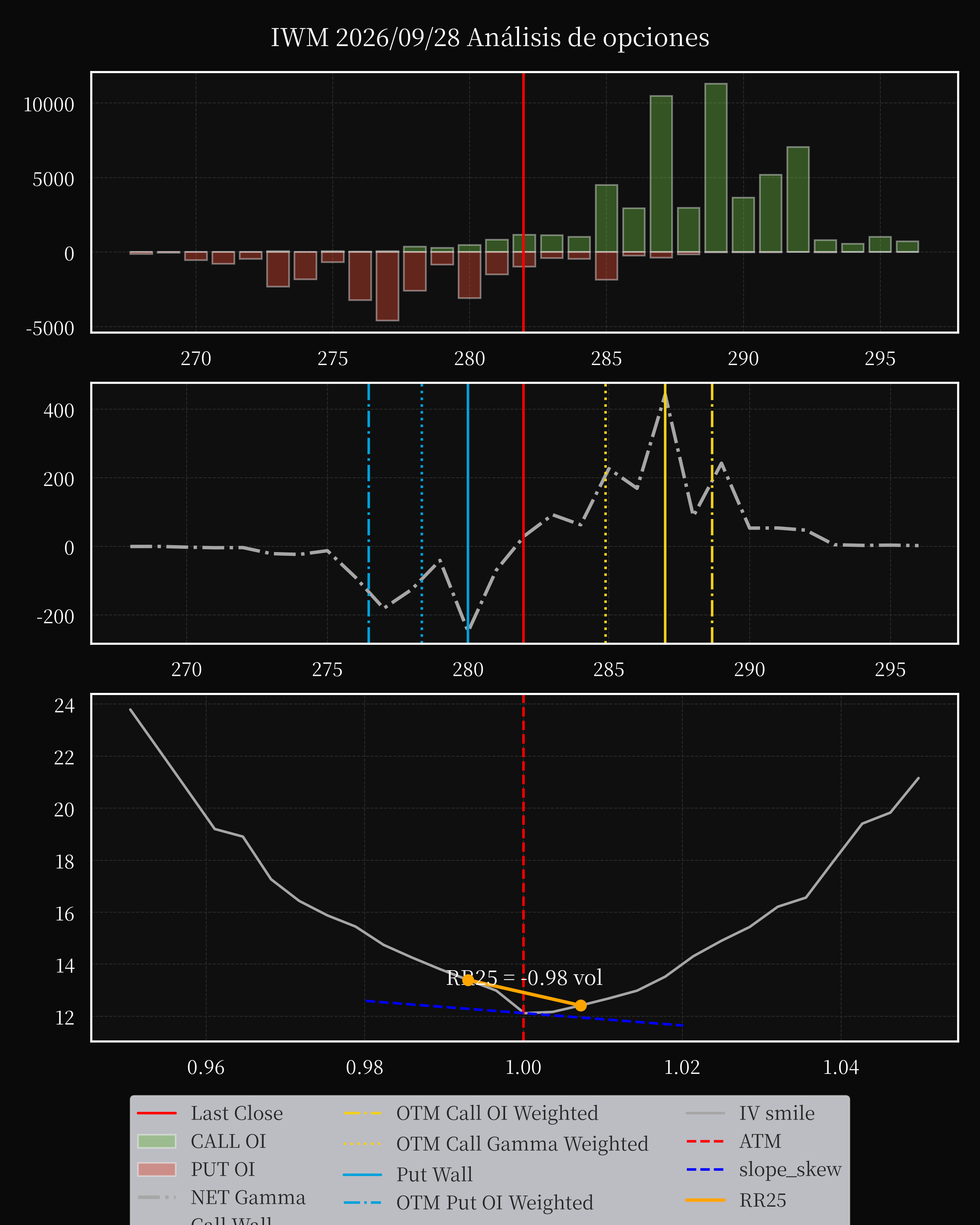The width and height of the screenshot is (980, 1225).
Task: Click the solid blue Put Wall legend line sample
Action: pos(363,1174)
